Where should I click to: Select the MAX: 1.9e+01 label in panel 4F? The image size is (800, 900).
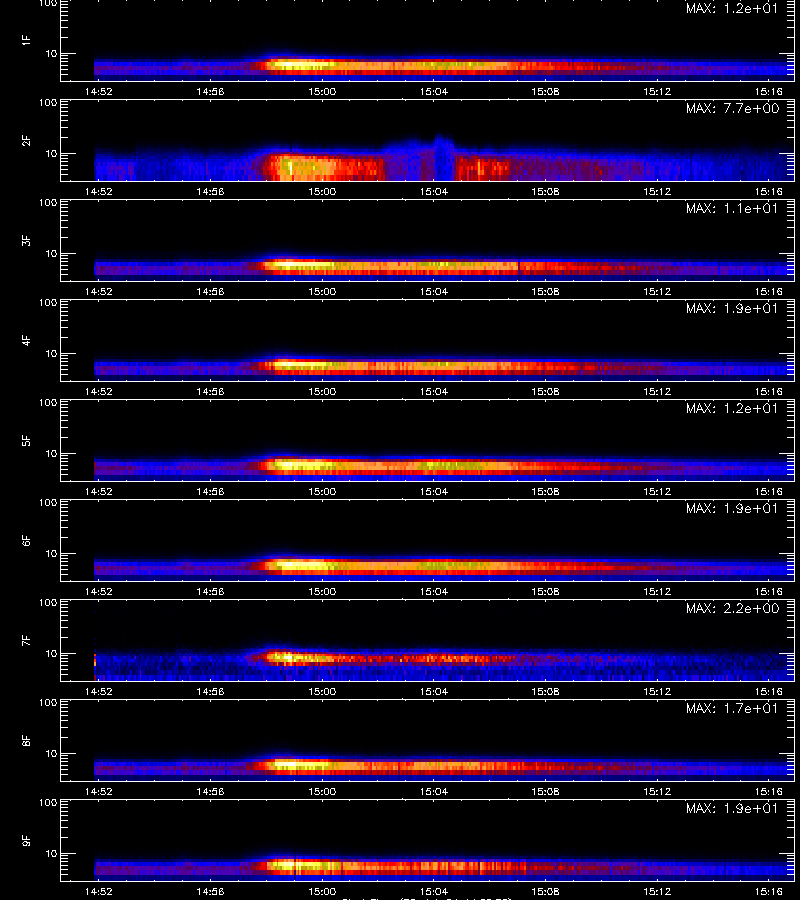coord(732,308)
